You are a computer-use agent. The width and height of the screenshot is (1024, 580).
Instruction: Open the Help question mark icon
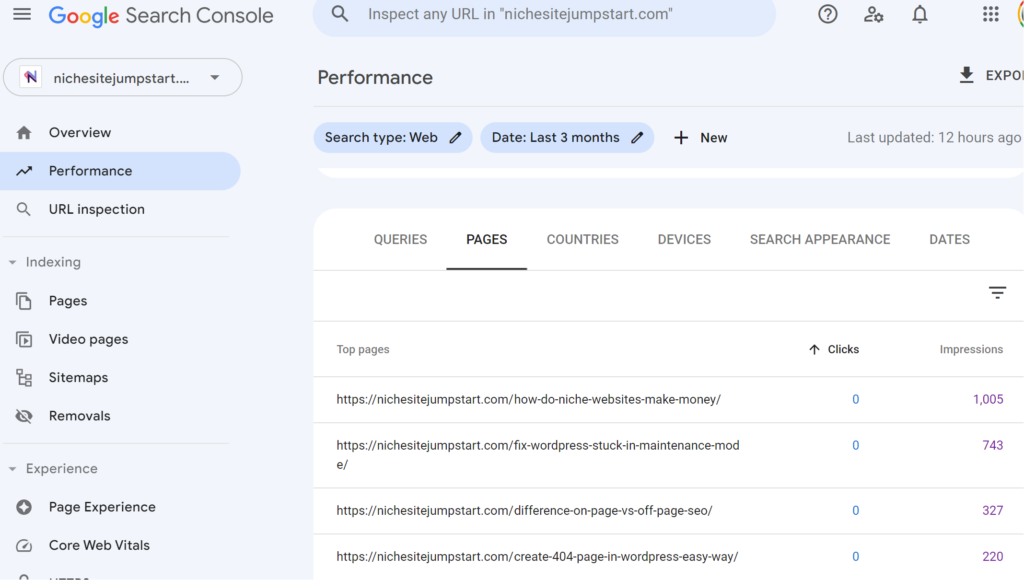point(827,14)
